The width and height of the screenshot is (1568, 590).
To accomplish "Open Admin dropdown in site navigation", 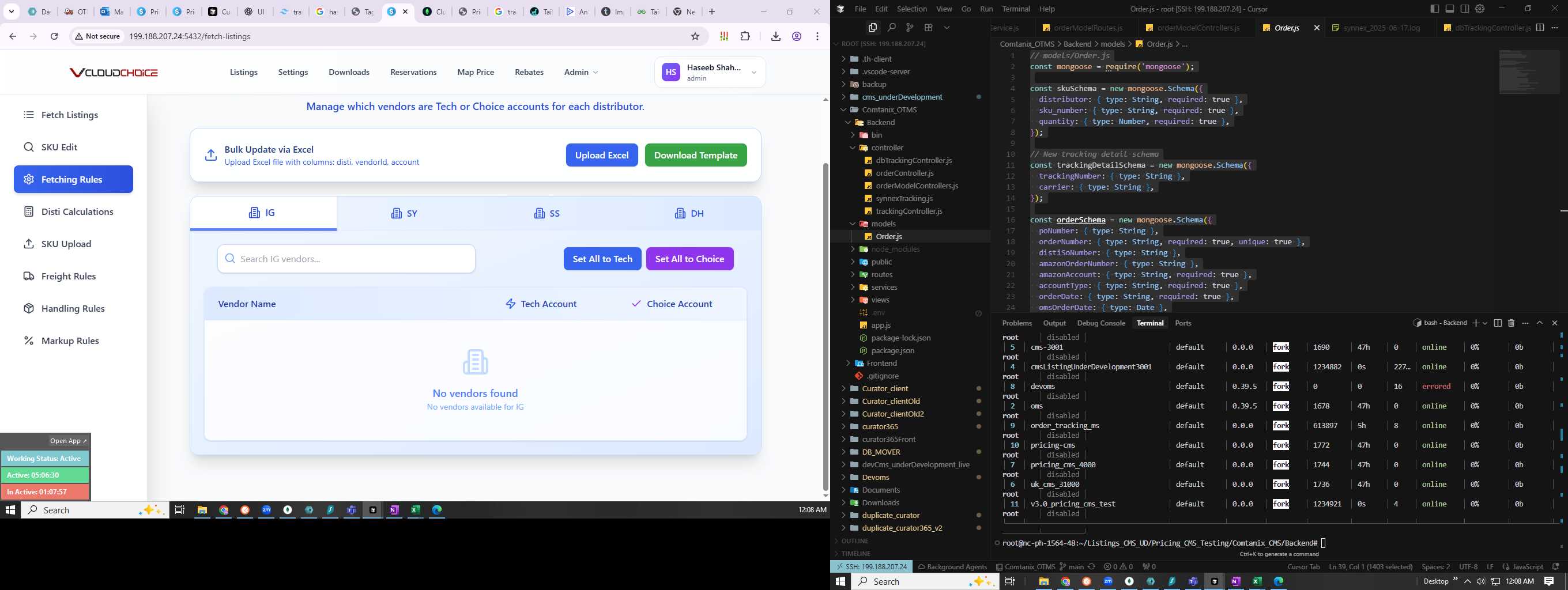I will click(x=581, y=73).
